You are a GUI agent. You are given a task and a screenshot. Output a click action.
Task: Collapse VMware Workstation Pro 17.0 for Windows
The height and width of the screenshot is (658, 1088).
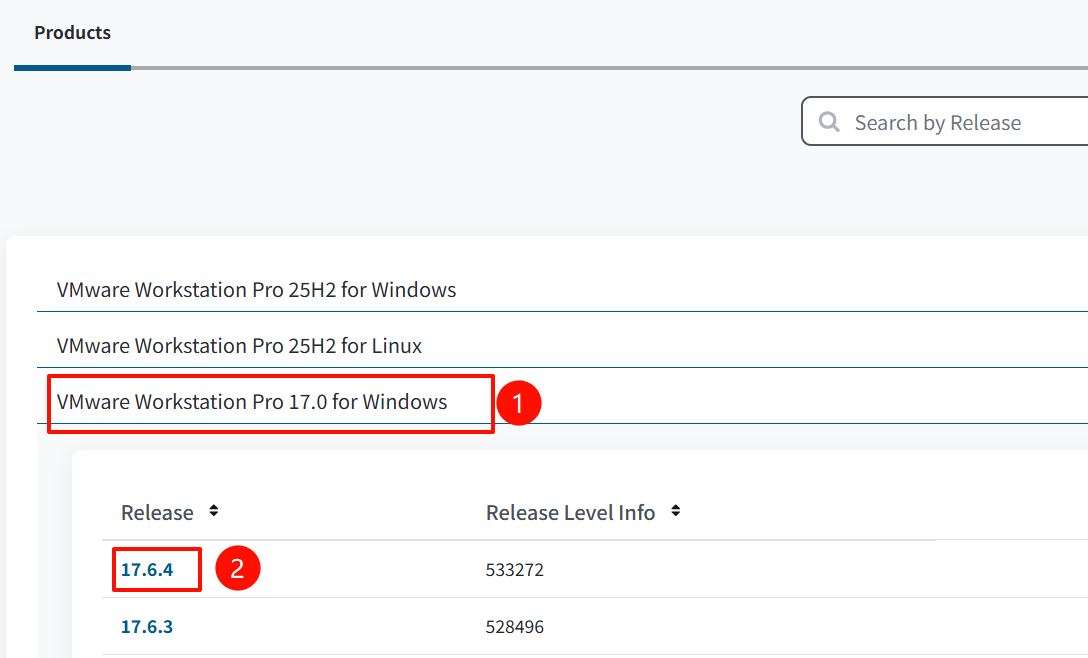(x=252, y=402)
